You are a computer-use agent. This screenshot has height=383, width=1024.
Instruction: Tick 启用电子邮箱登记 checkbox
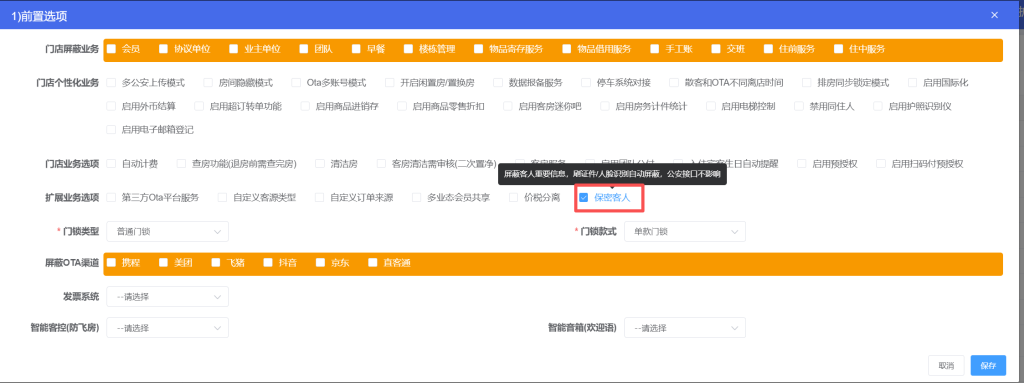111,129
